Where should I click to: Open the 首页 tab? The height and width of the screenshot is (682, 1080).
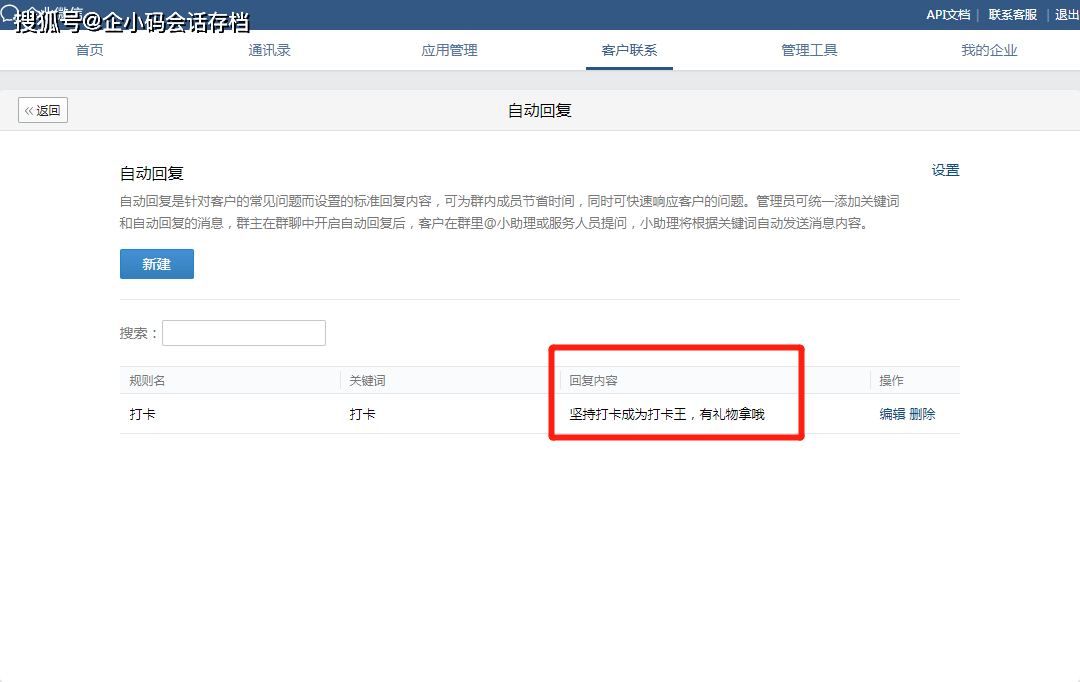coord(90,50)
